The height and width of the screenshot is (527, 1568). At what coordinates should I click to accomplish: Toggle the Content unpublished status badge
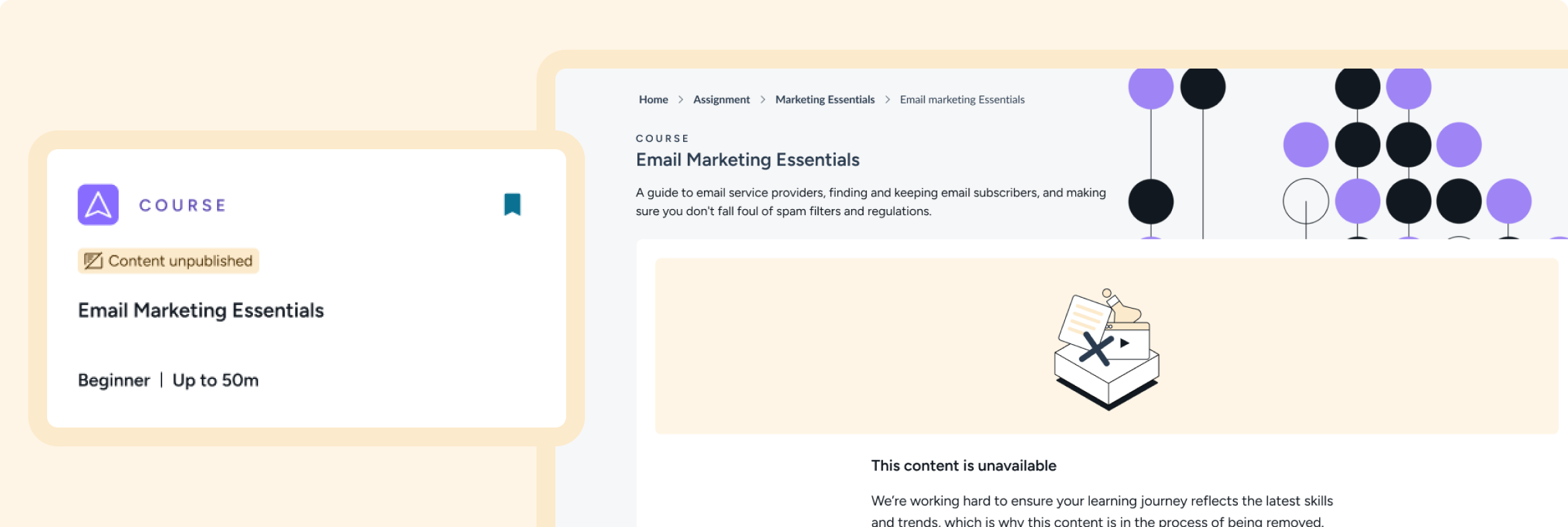[x=167, y=260]
